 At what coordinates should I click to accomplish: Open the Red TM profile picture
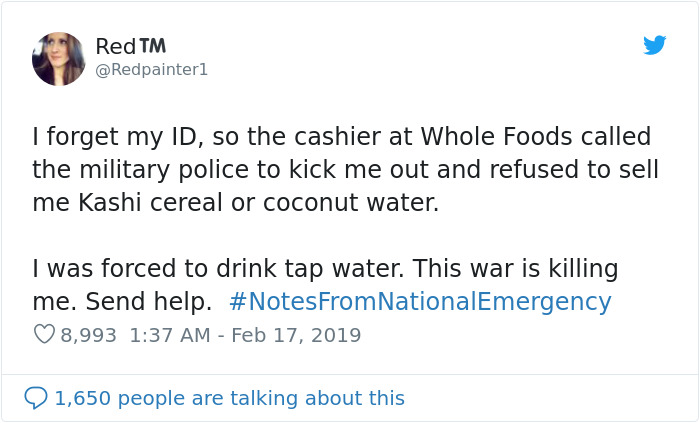click(x=58, y=59)
